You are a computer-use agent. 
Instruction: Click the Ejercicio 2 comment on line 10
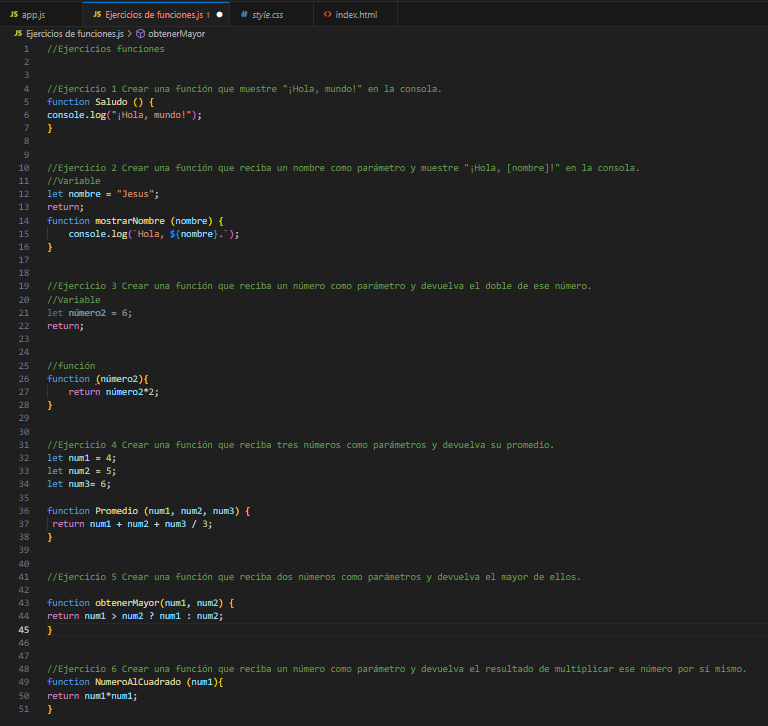pos(343,168)
